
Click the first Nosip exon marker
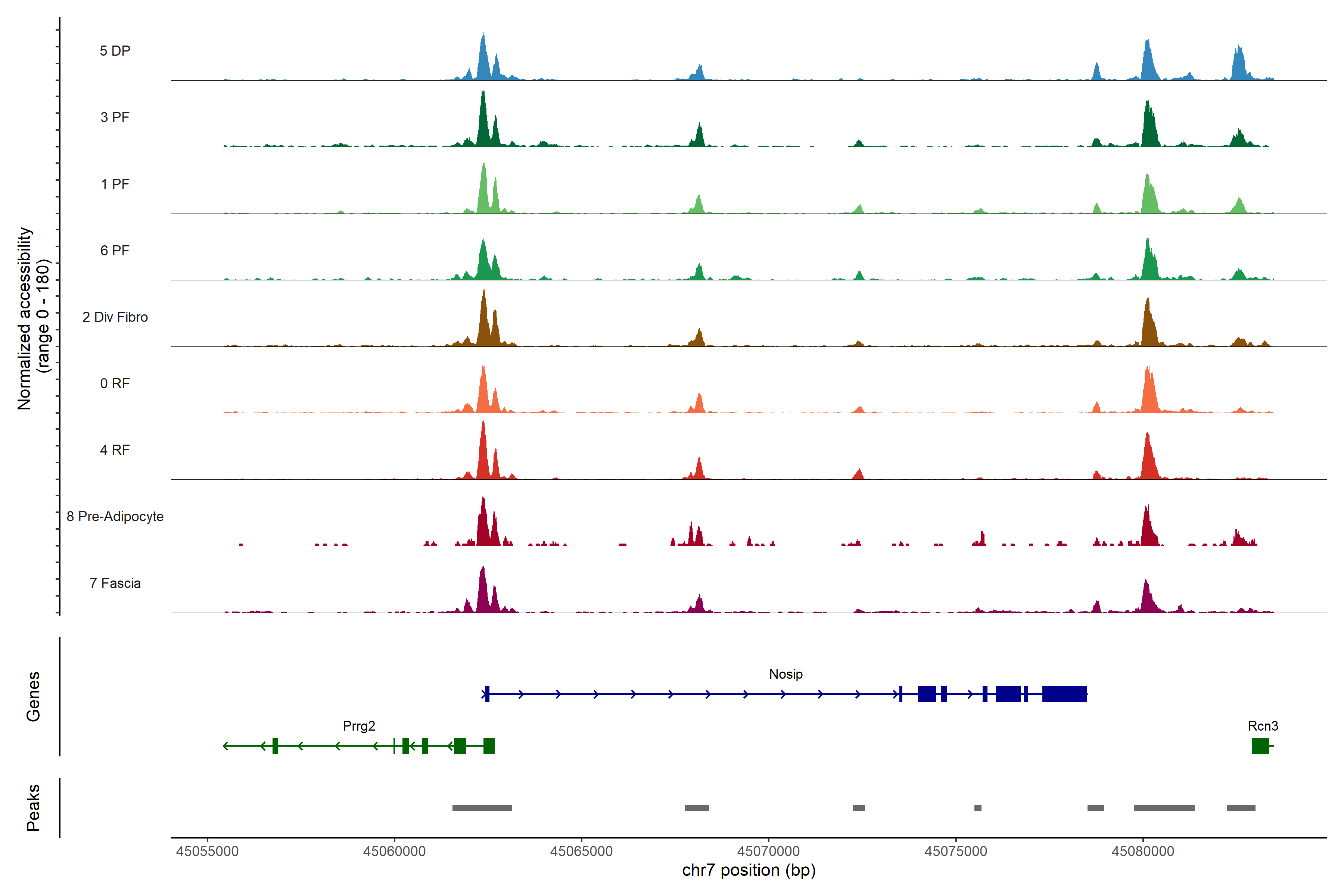pos(487,694)
